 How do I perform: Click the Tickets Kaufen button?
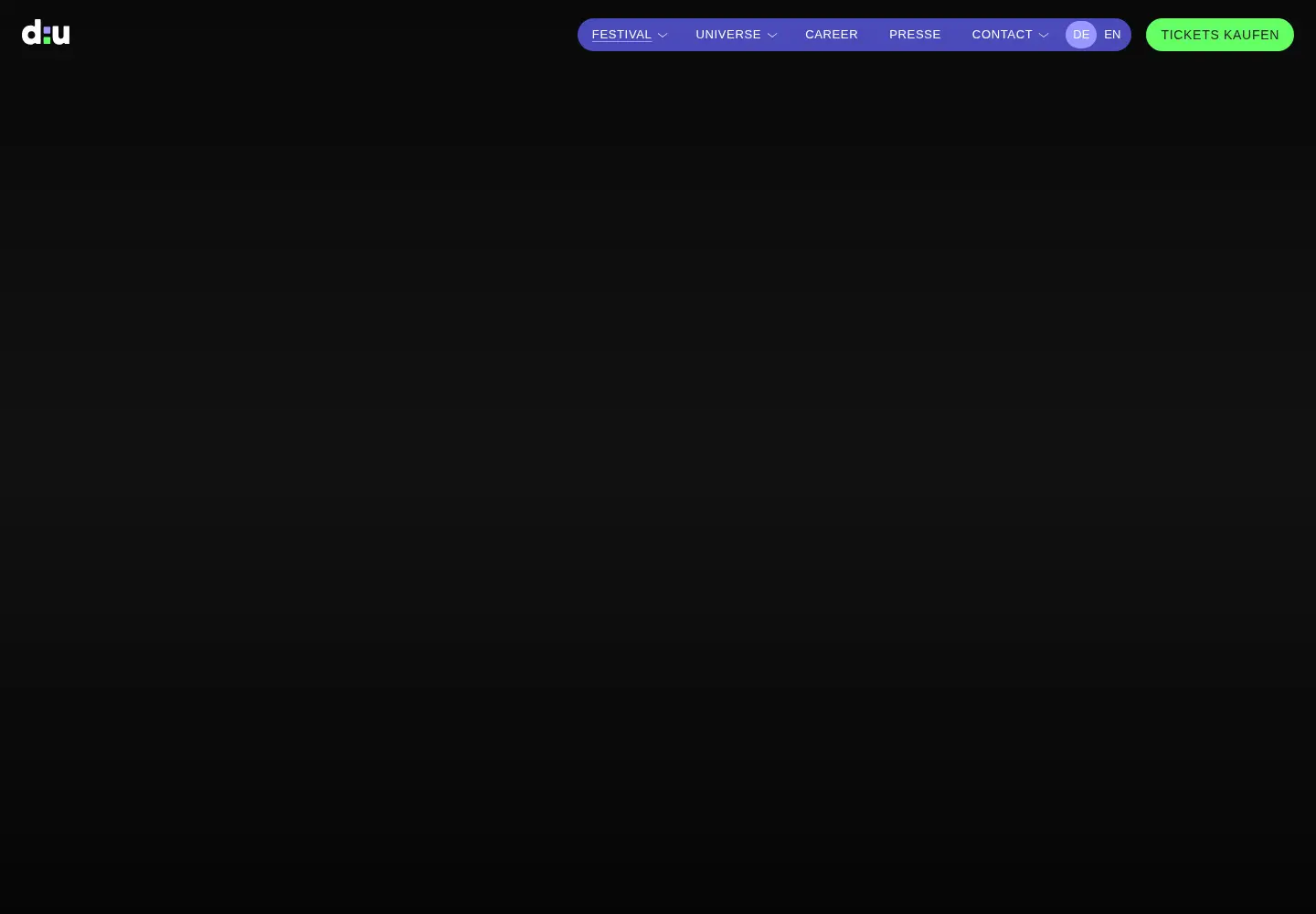[x=1220, y=35]
